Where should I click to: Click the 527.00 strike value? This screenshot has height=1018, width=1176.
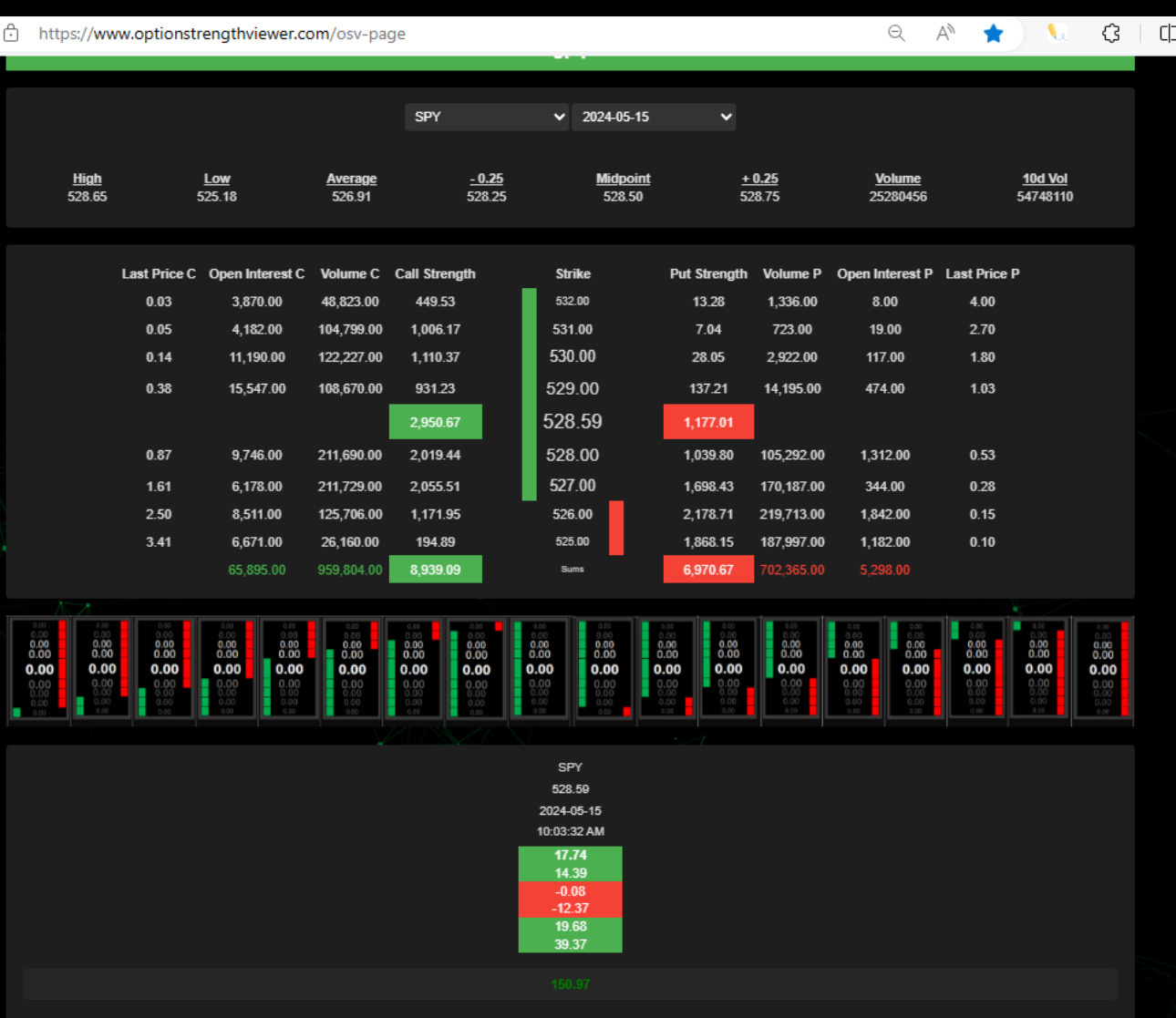573,486
